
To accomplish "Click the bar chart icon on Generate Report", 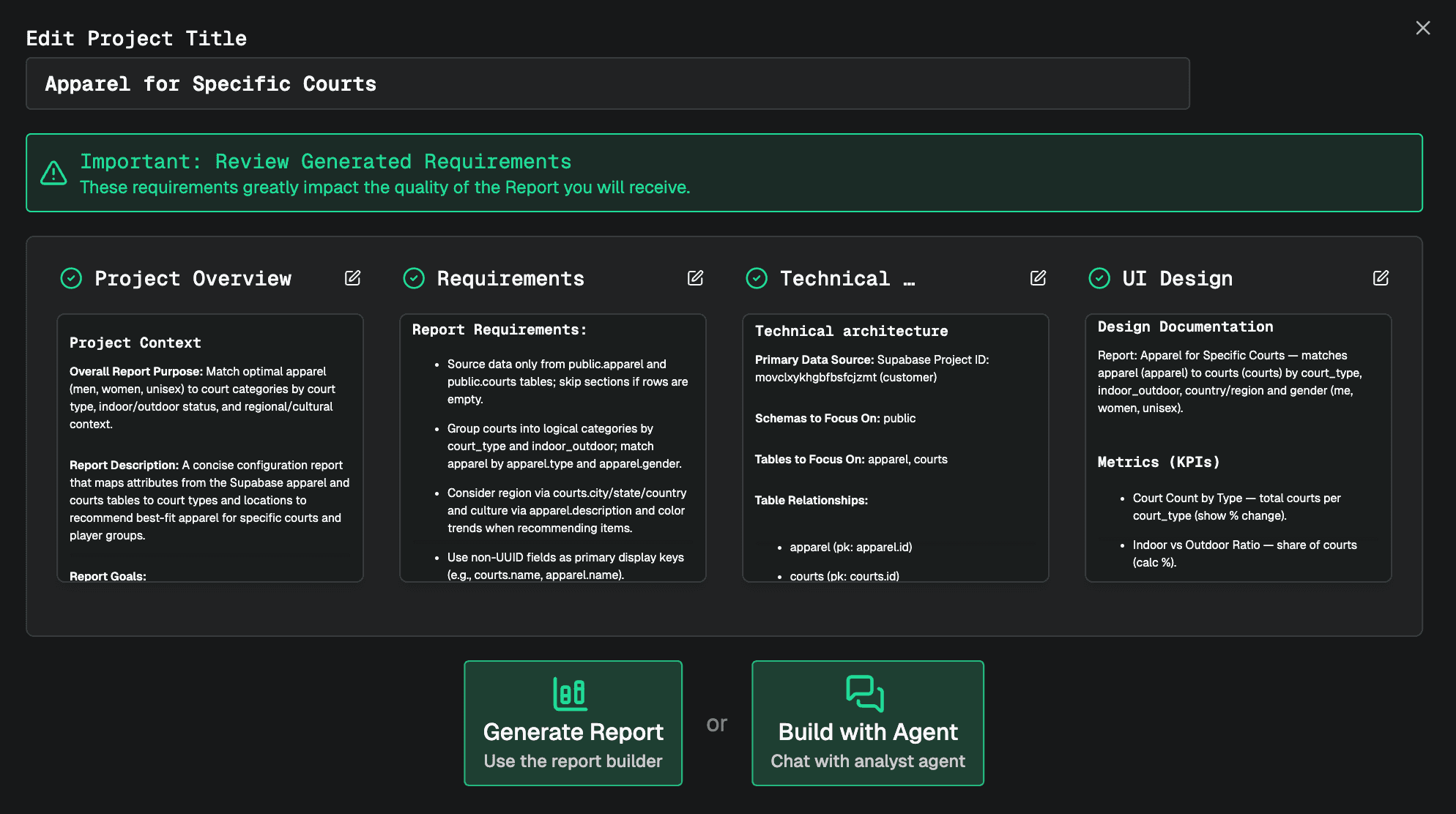I will (x=571, y=694).
